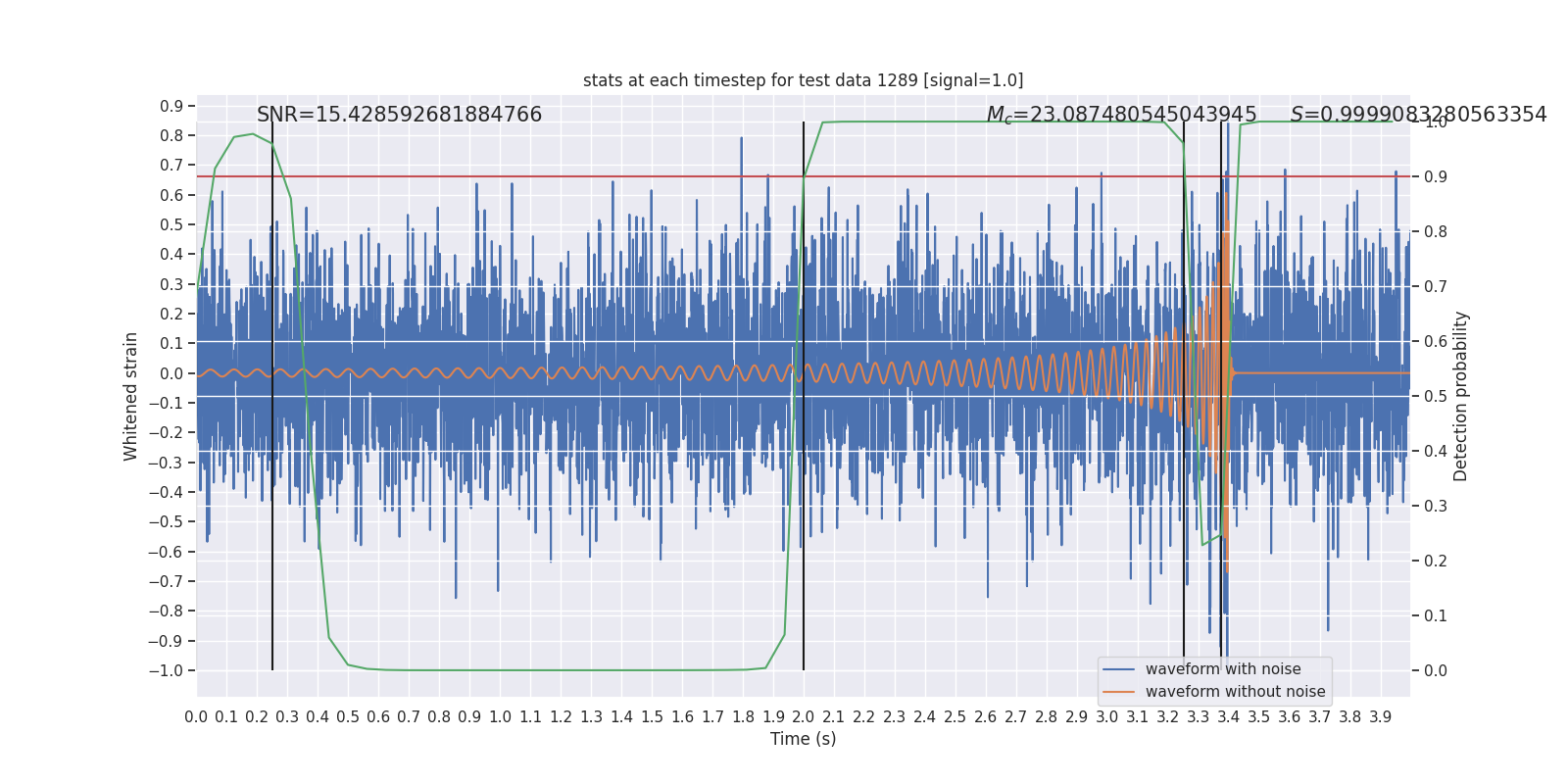The width and height of the screenshot is (1568, 784).
Task: Click the SNR=15.43 annotation text
Action: tap(399, 115)
